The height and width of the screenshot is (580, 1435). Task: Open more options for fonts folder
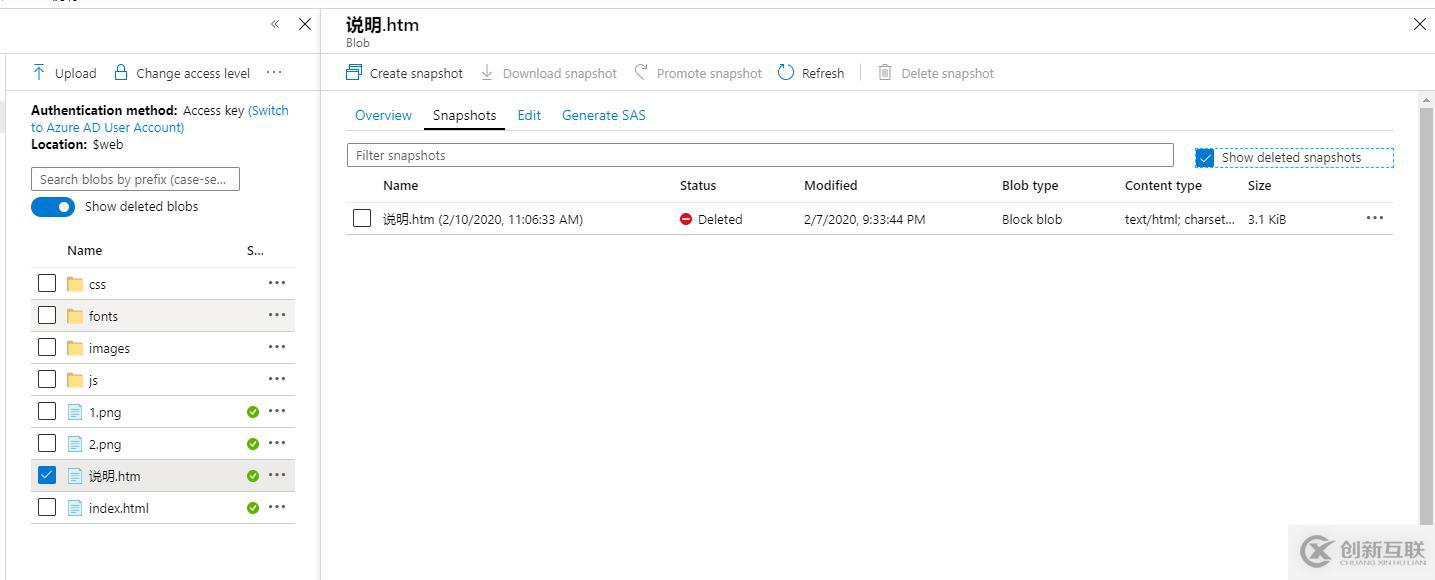[x=277, y=315]
